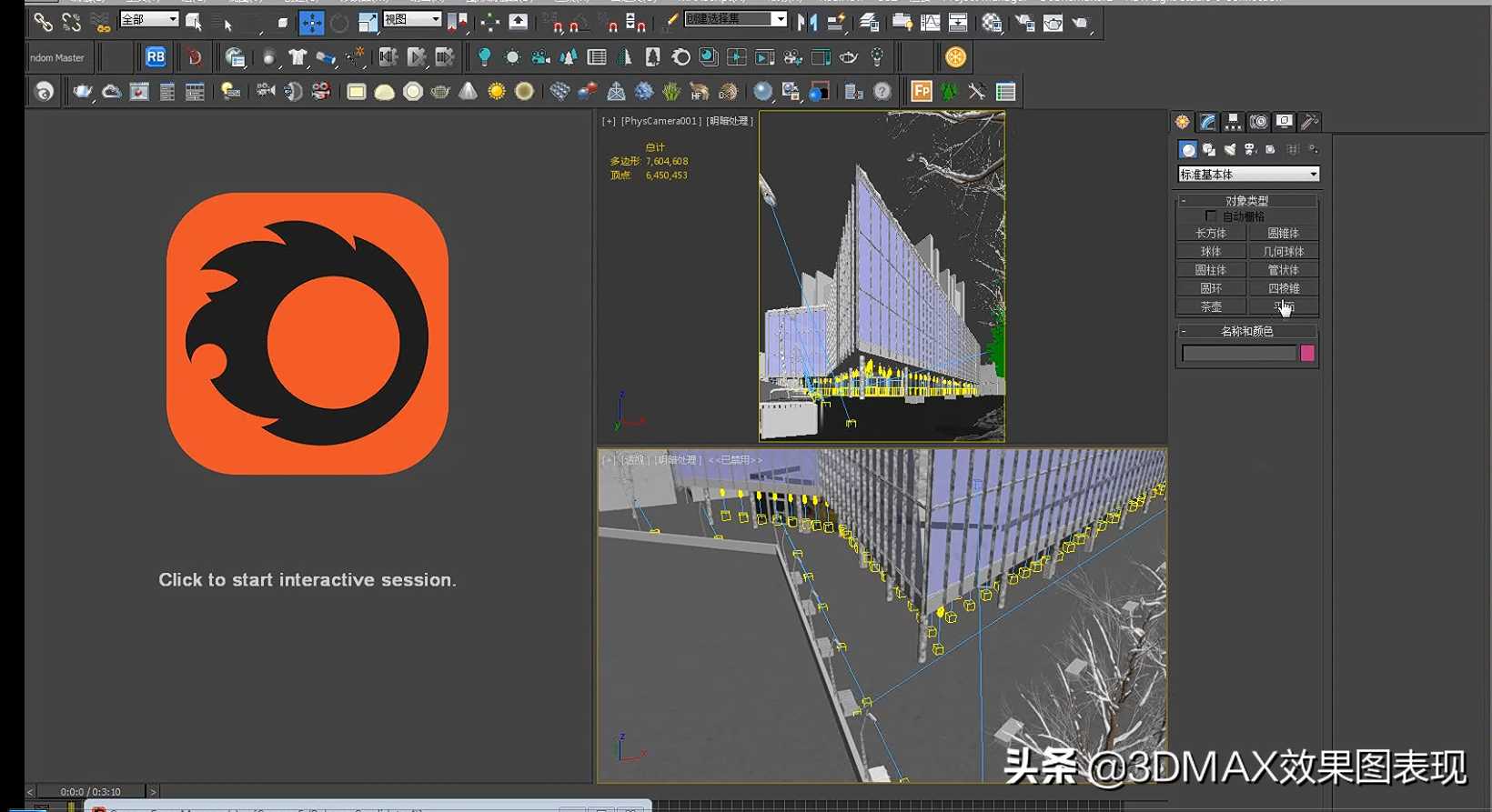This screenshot has width=1492, height=812.
Task: Open the 创建选择集 named selection dropdown
Action: click(735, 19)
